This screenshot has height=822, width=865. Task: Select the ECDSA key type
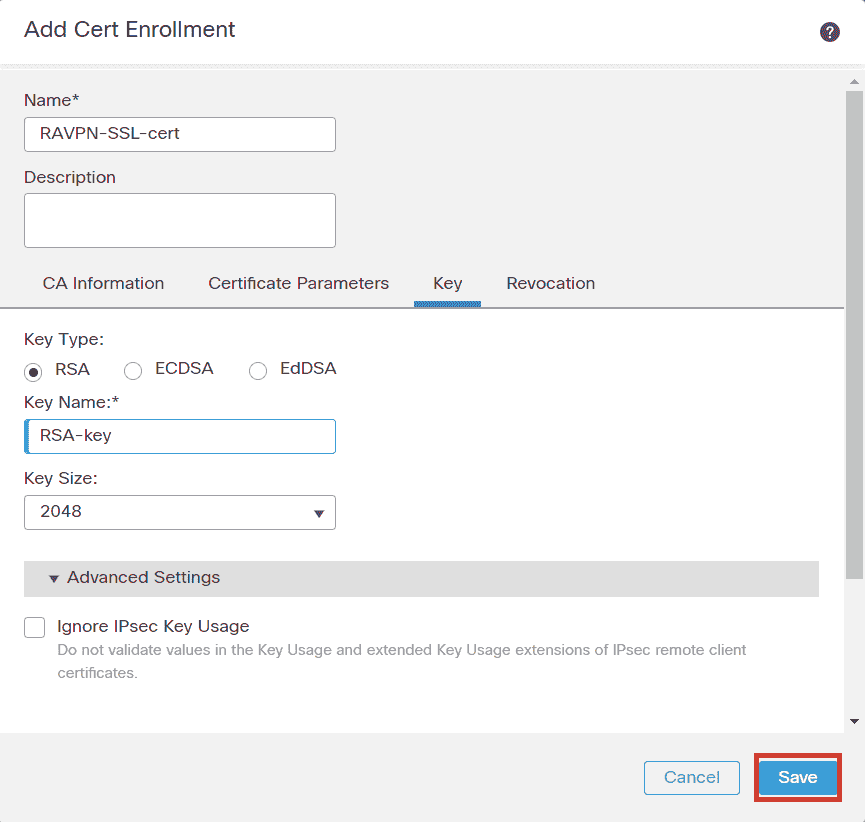133,371
